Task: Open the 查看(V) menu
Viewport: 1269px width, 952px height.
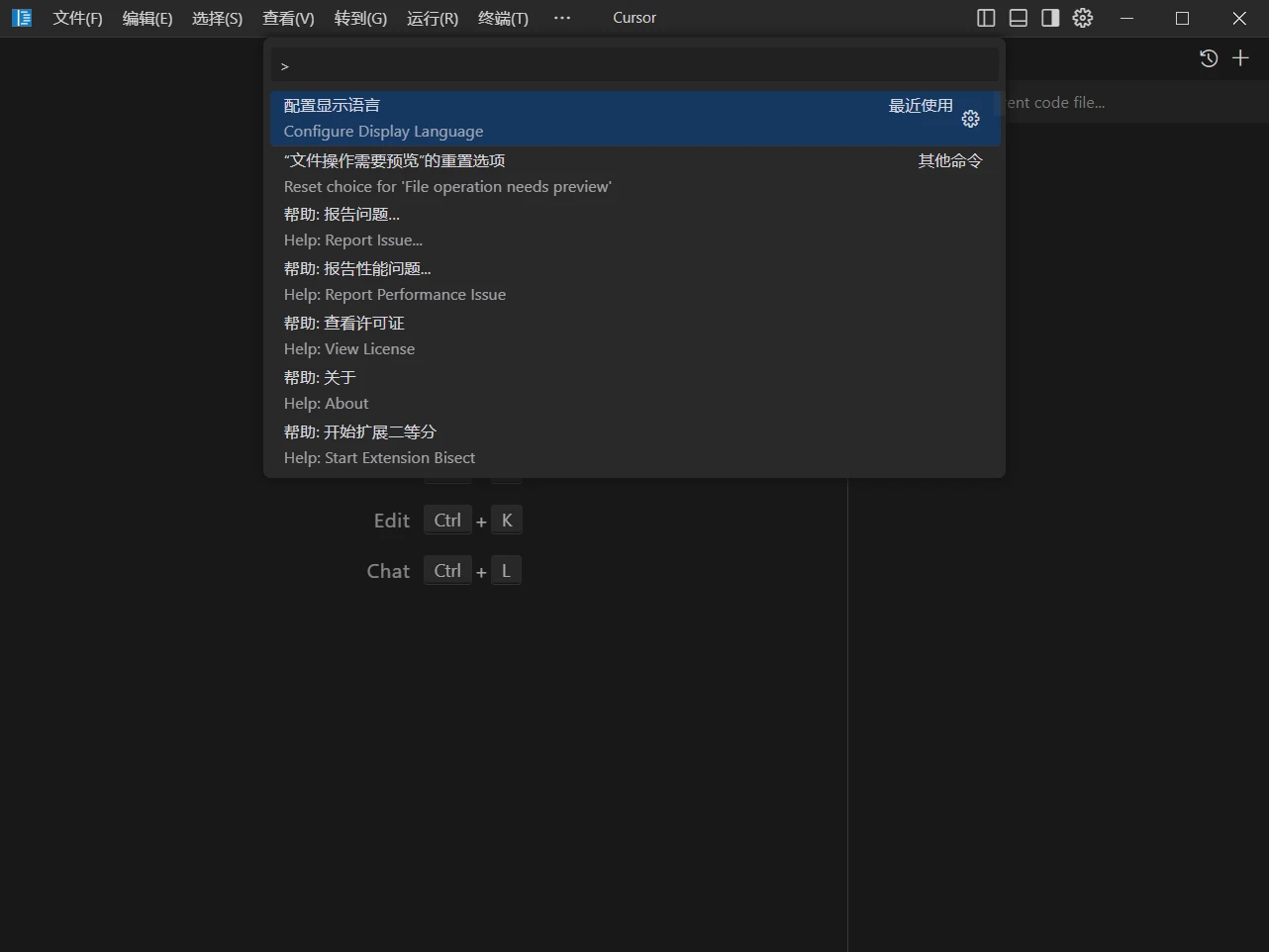Action: tap(288, 18)
